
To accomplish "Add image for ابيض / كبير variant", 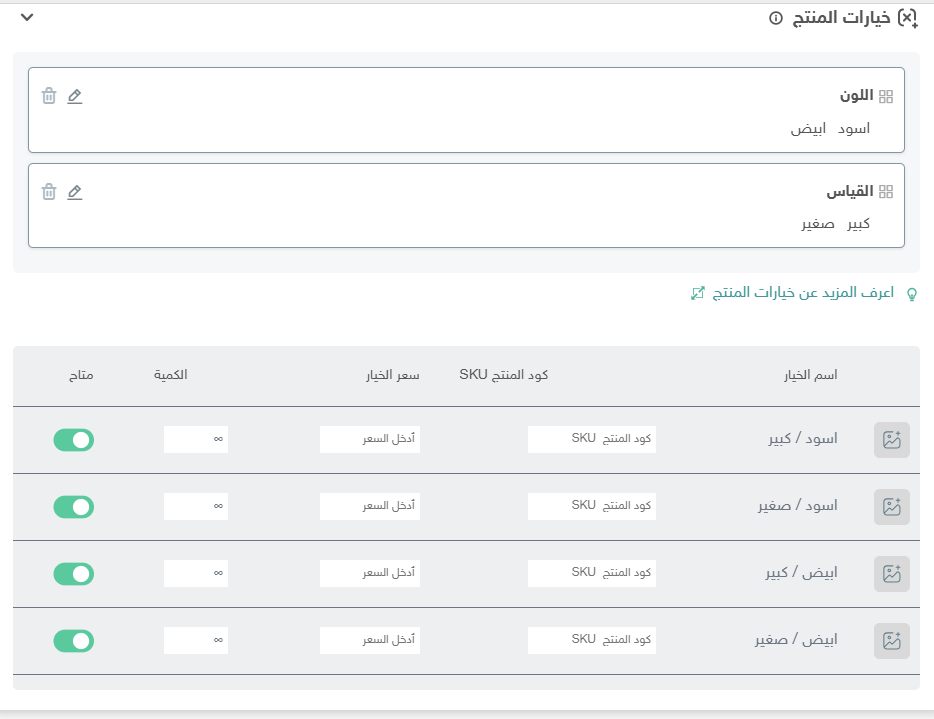I will click(x=892, y=574).
